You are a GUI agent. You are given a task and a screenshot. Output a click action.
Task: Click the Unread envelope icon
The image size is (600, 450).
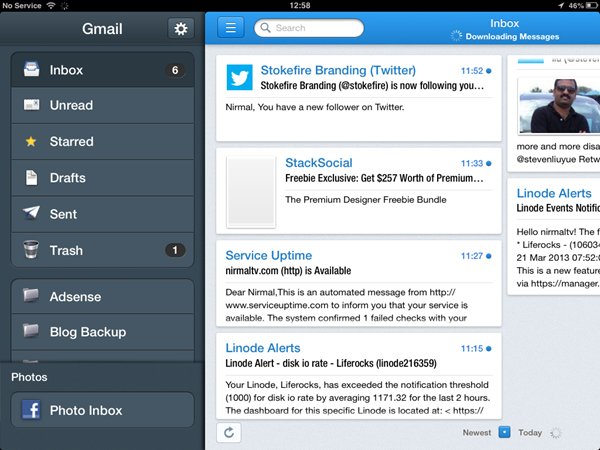pyautogui.click(x=31, y=105)
